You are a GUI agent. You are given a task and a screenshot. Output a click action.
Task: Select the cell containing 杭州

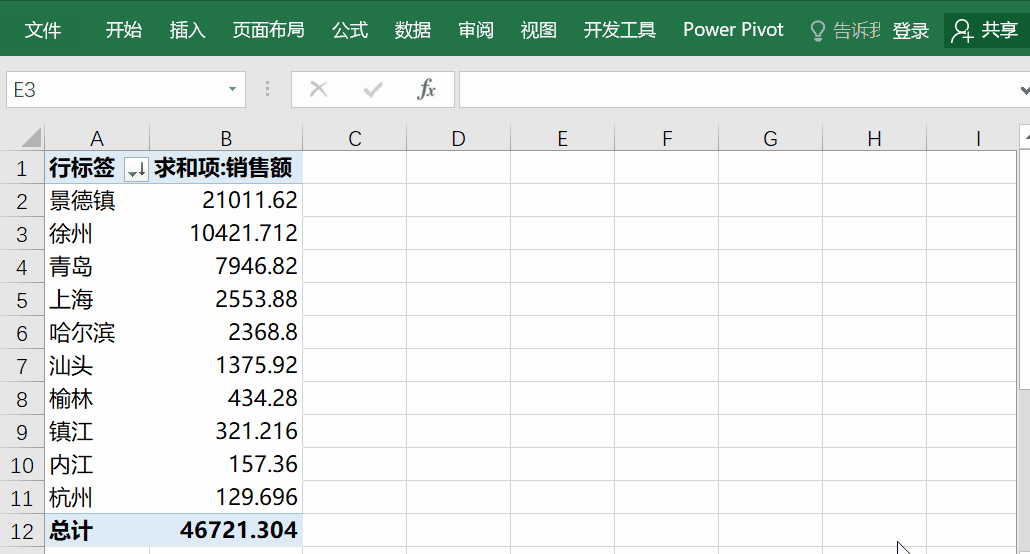point(97,497)
